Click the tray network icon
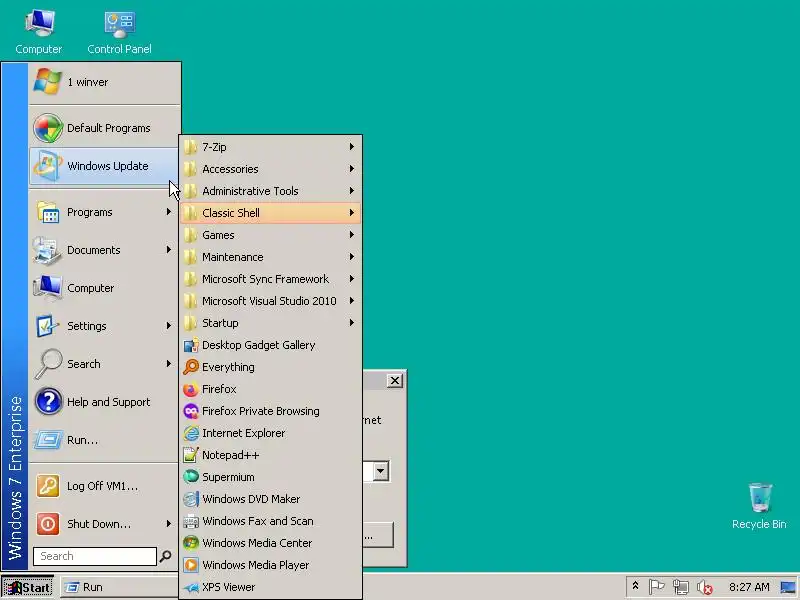 (681, 587)
